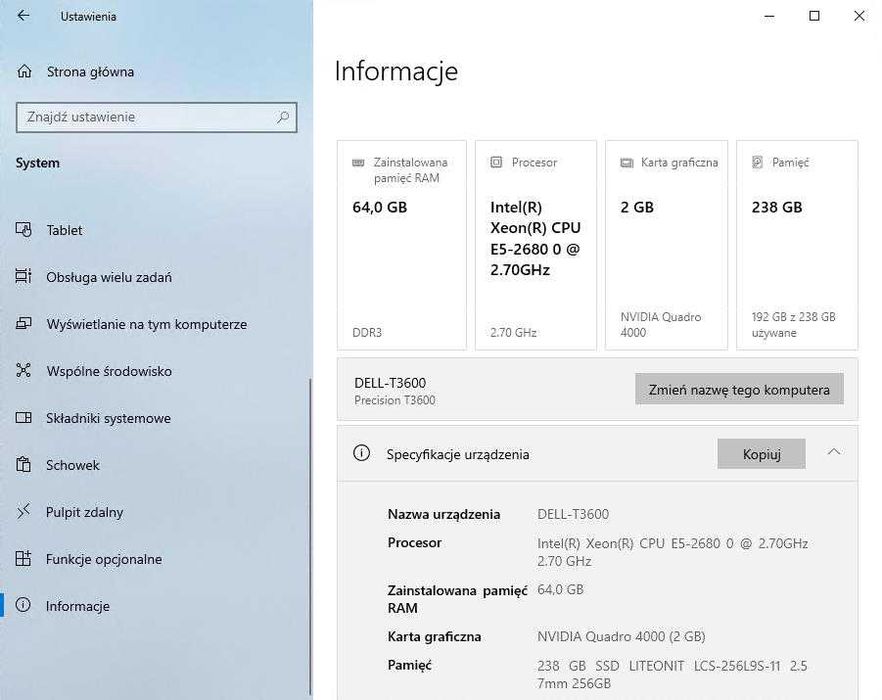This screenshot has height=700, width=882.
Task: Click the sidebar vertical scrollbar
Action: (x=310, y=537)
